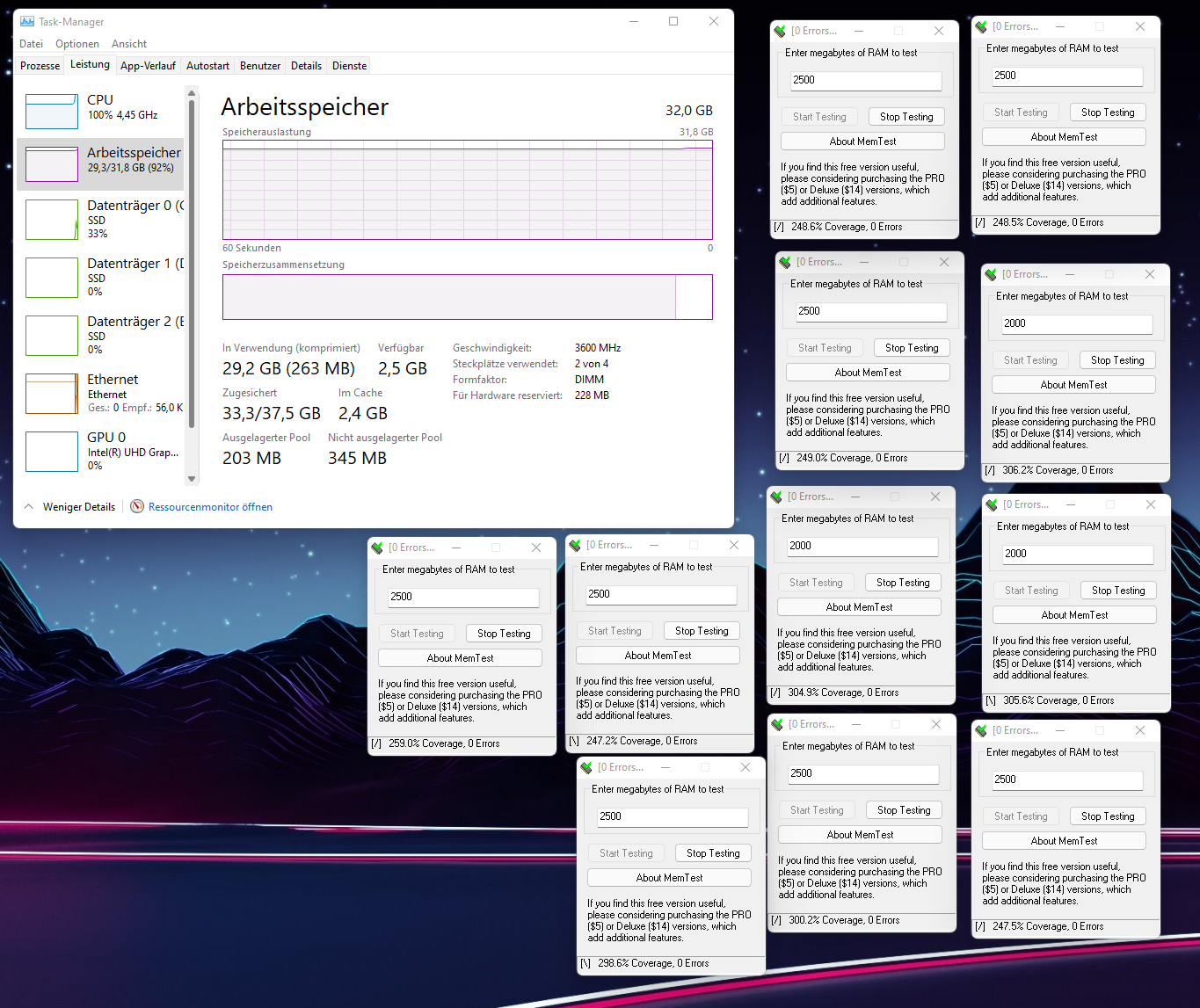Click megabytes field in the 306.2% Coverage window
This screenshot has width=1200, height=1008.
pos(1076,323)
